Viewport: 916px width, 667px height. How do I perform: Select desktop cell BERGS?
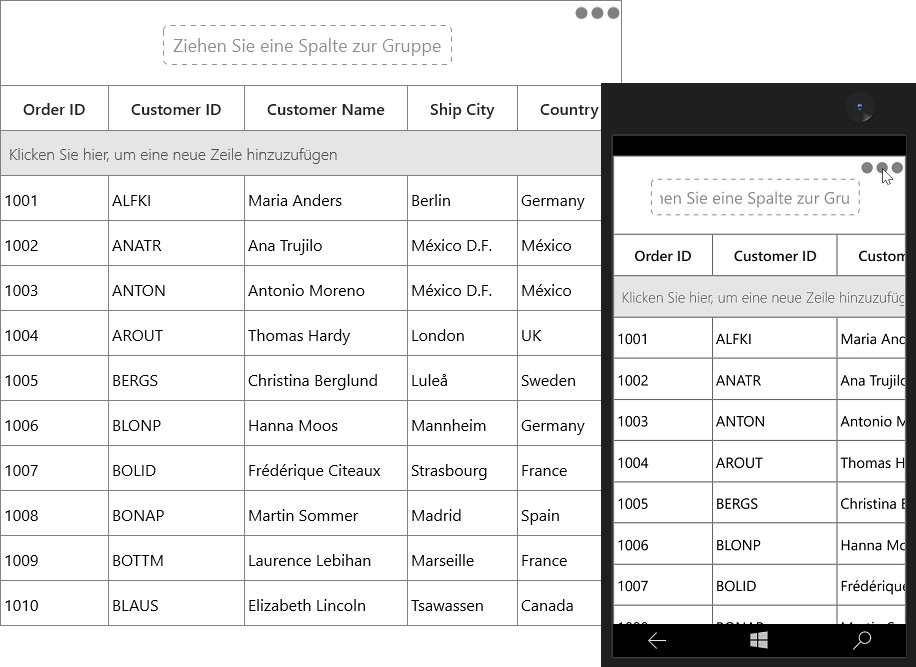(x=176, y=380)
